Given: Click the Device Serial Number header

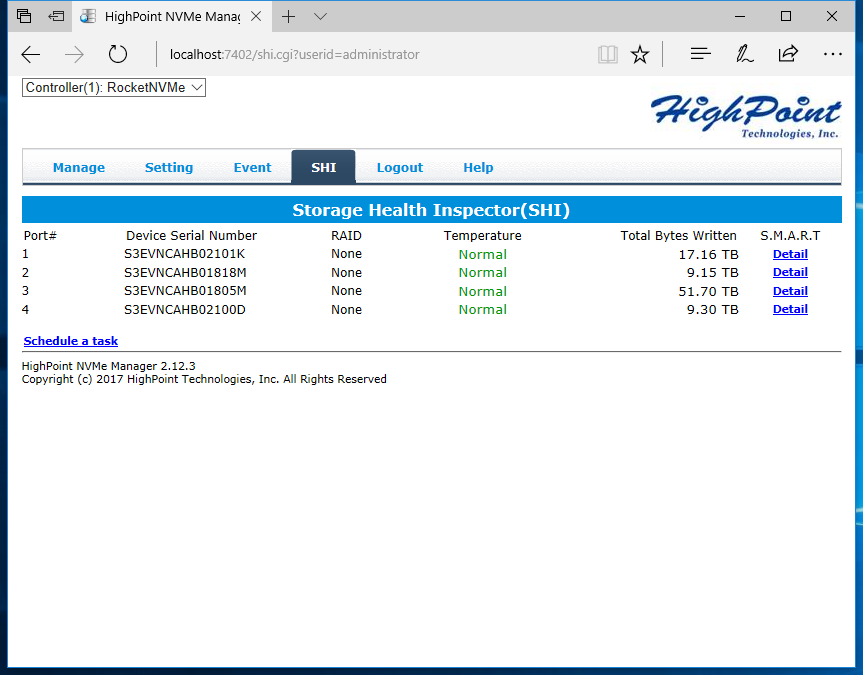Looking at the screenshot, I should [191, 236].
